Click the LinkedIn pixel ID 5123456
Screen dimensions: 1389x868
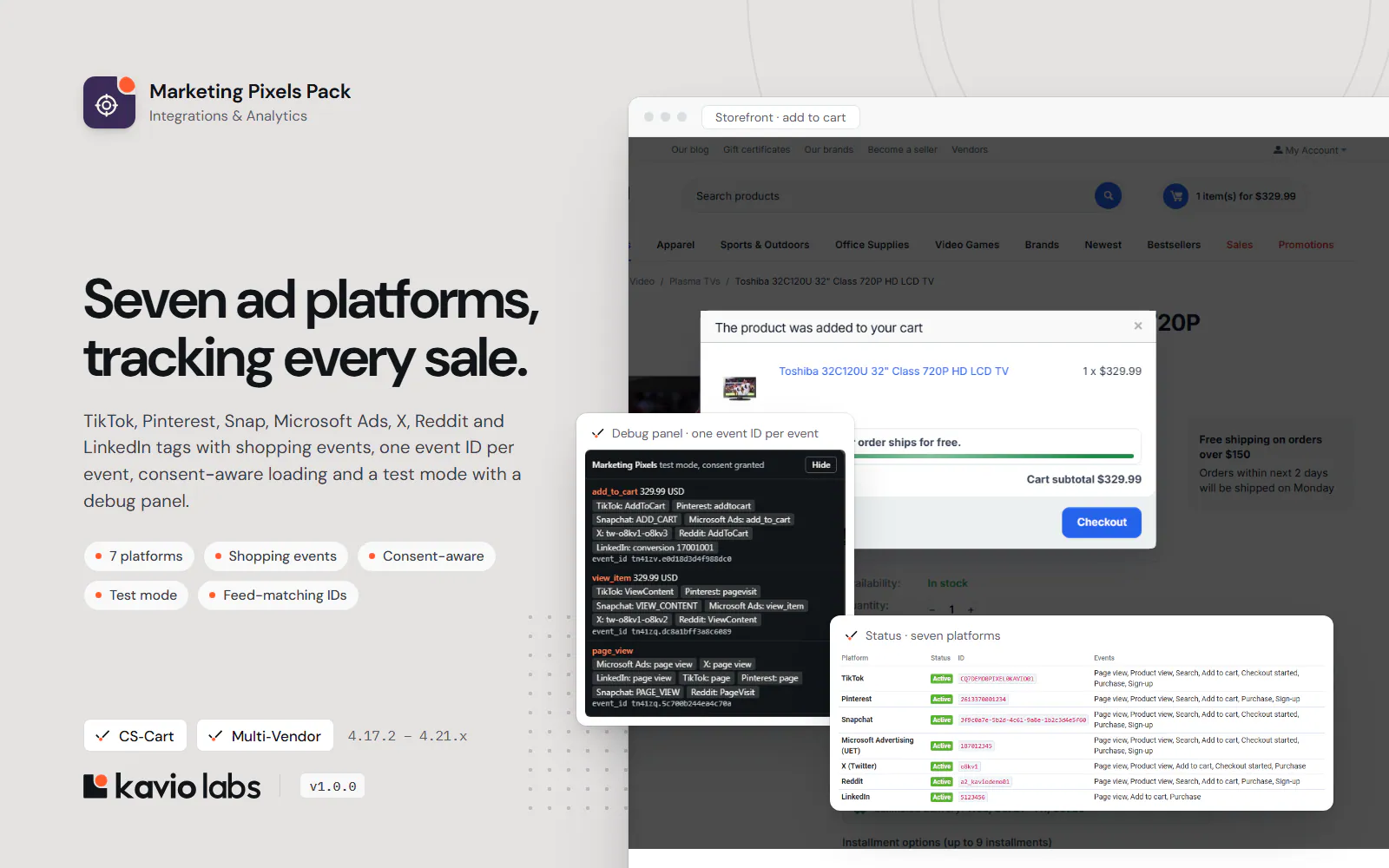(x=972, y=797)
